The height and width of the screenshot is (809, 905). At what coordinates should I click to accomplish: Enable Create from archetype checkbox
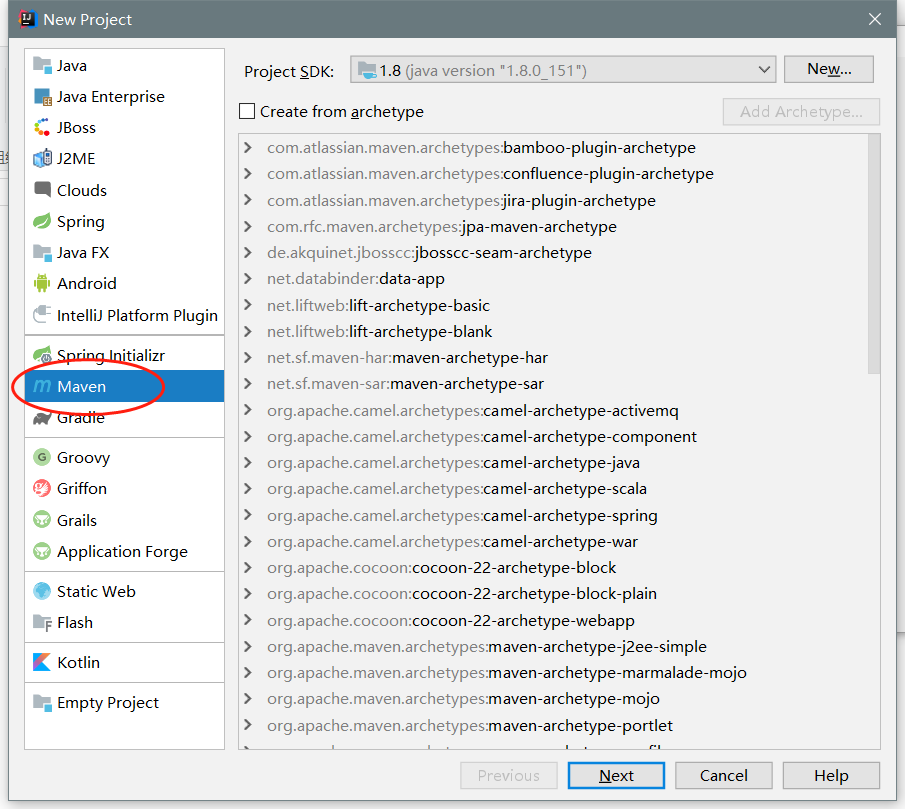click(x=248, y=112)
